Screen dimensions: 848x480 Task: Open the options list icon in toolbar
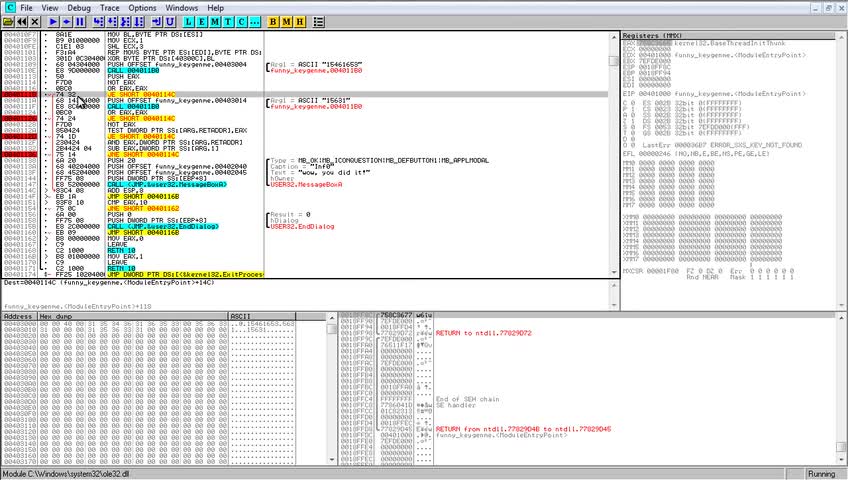tap(319, 22)
